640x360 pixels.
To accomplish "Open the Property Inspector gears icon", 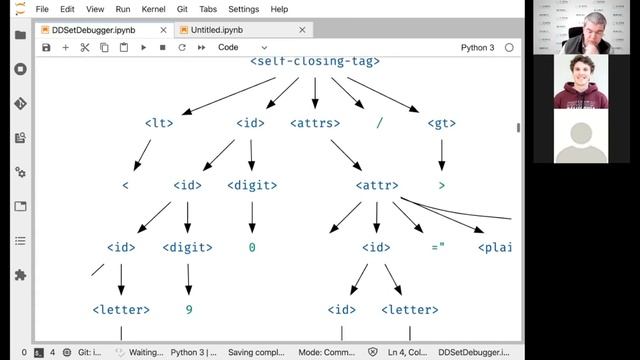I will click(20, 172).
